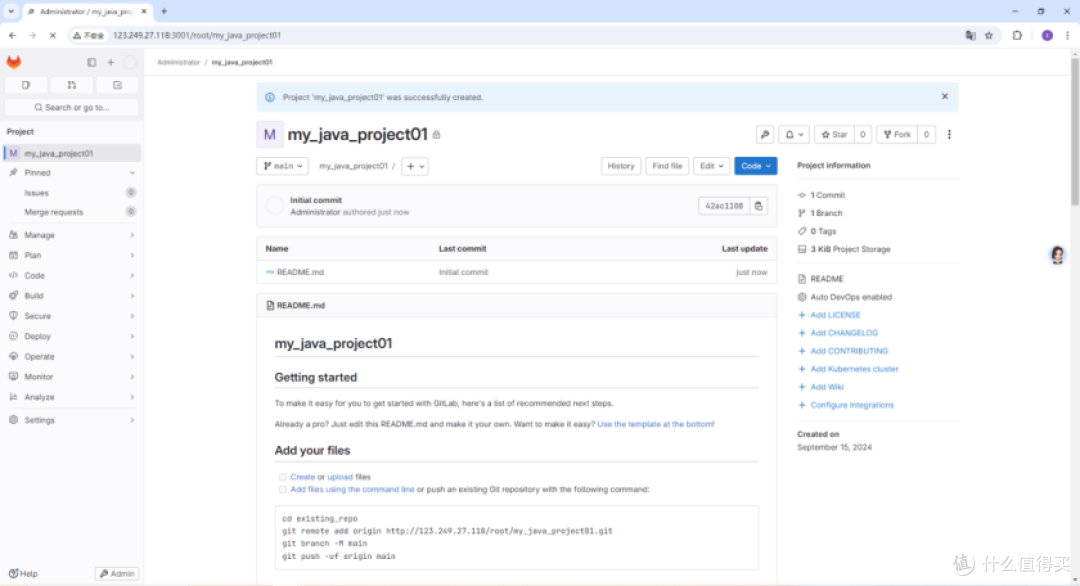
Task: Open the project more-actions kebab menu
Action: coord(949,135)
